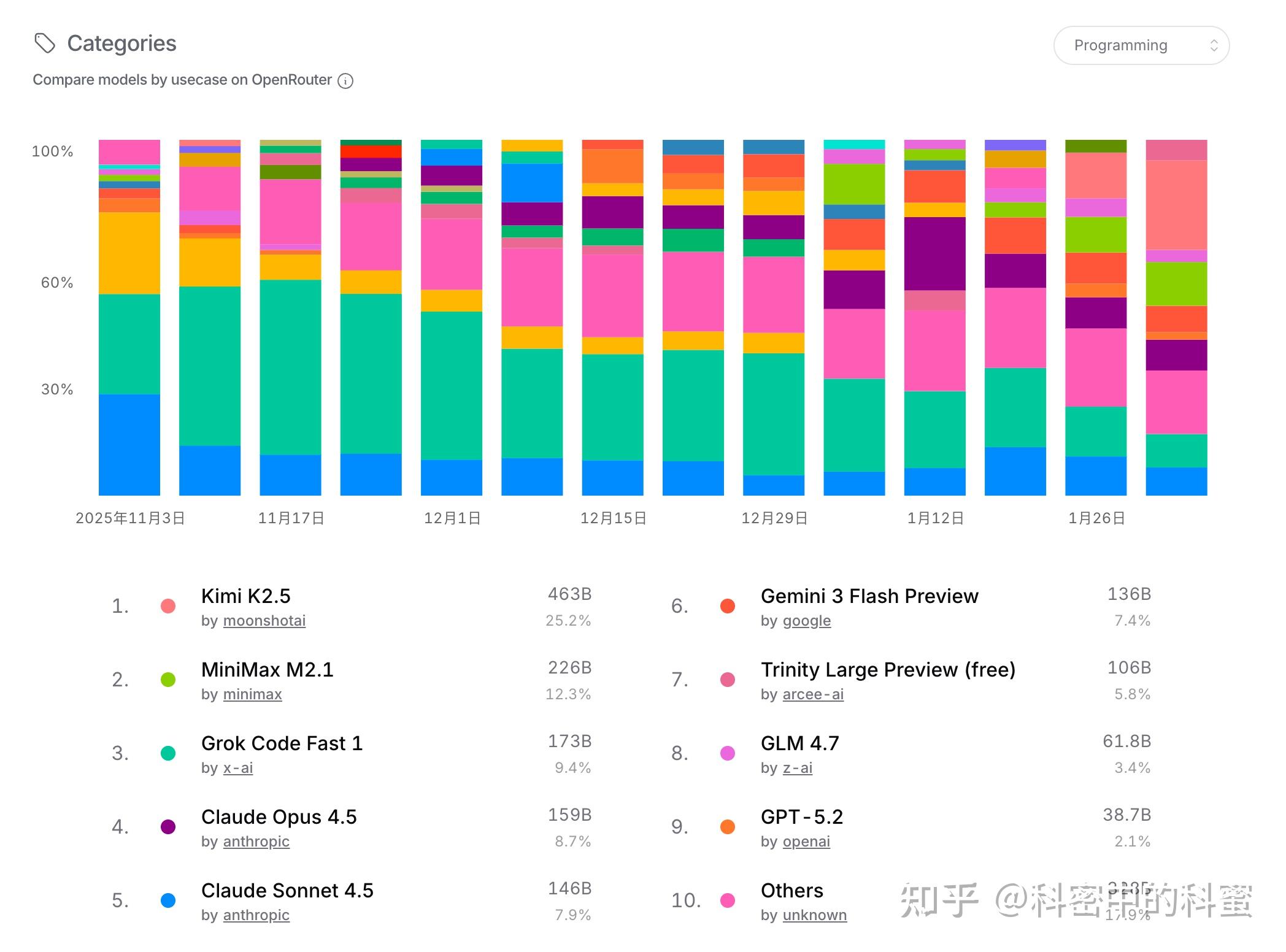Open the arcee-ai provider link
This screenshot has height=952, width=1286.
[812, 694]
